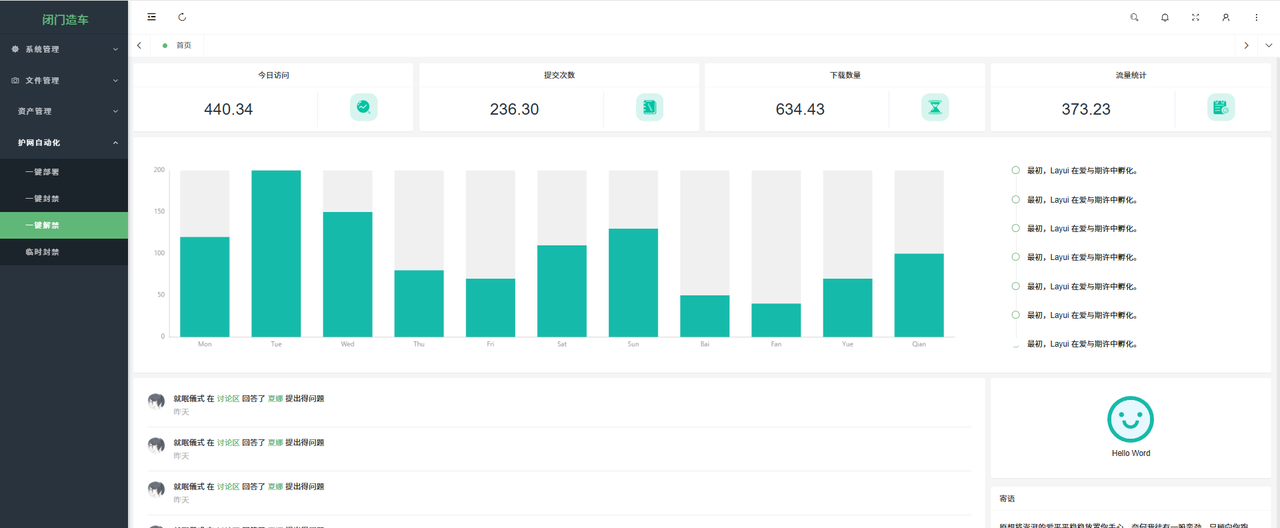Click the Tue bar in the chart

coord(276,253)
